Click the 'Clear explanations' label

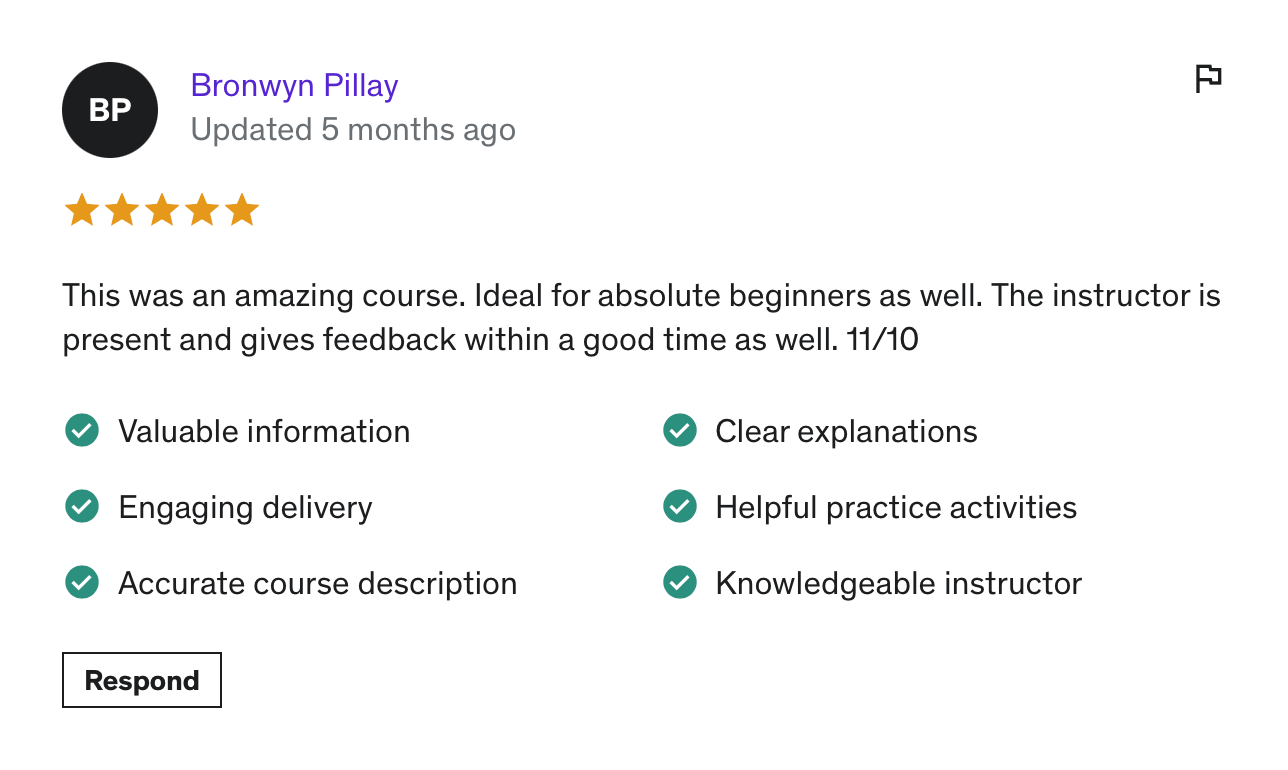[x=846, y=431]
